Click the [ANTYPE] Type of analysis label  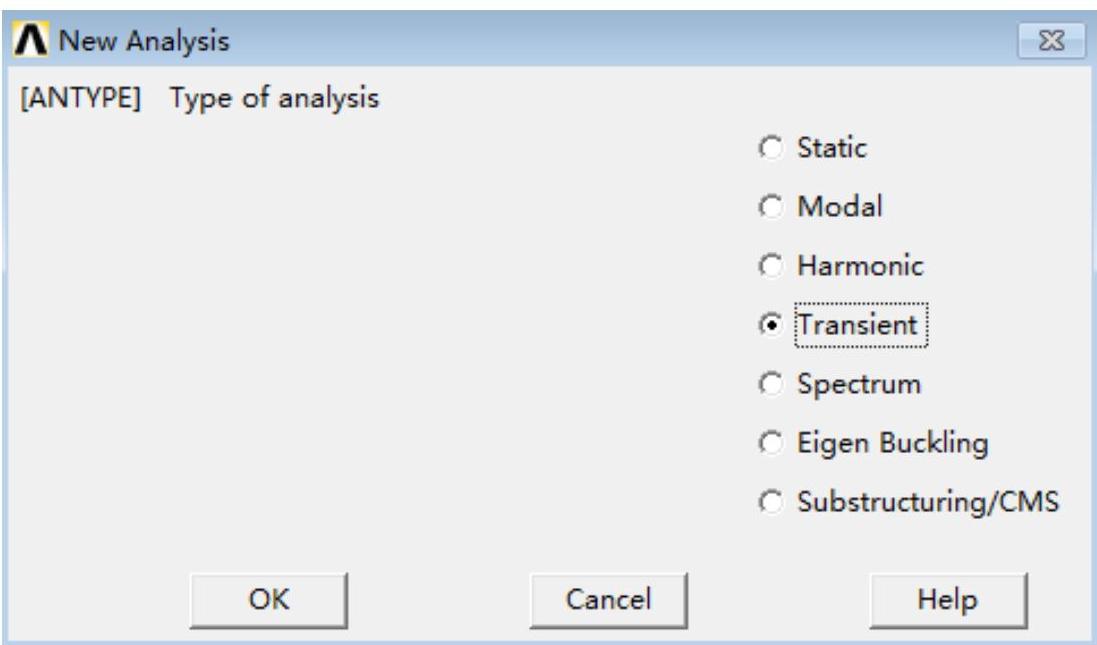click(200, 101)
